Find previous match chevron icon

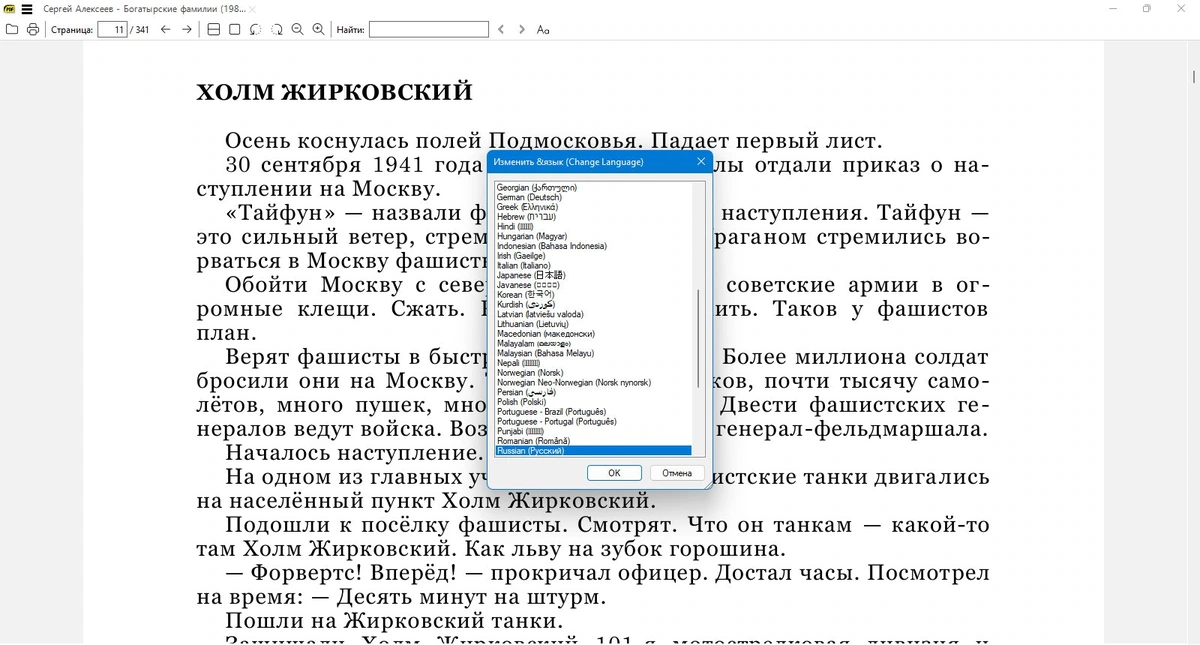501,30
